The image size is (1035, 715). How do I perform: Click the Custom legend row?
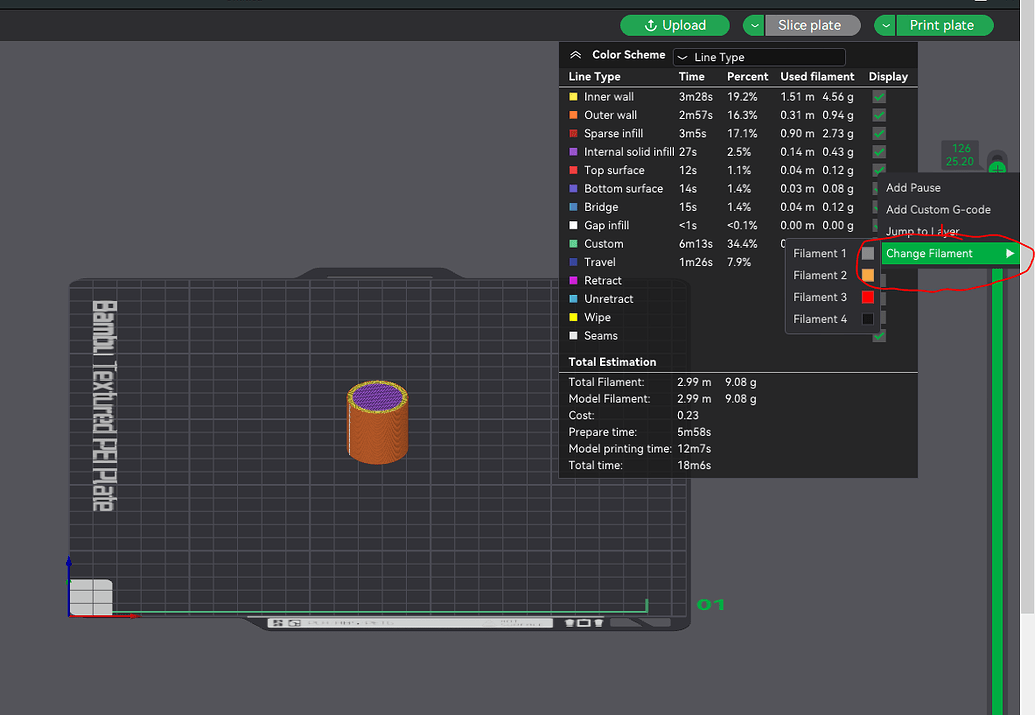coord(675,244)
